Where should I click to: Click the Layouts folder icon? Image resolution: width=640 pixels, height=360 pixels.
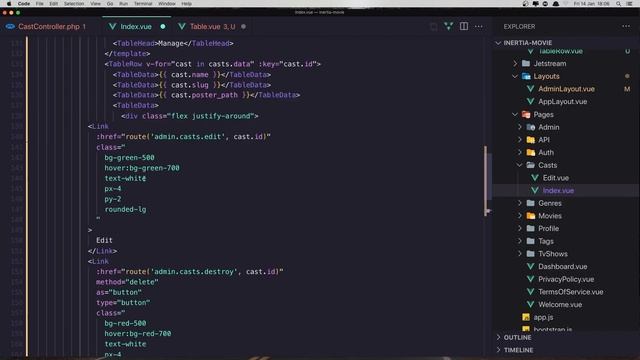pyautogui.click(x=526, y=76)
